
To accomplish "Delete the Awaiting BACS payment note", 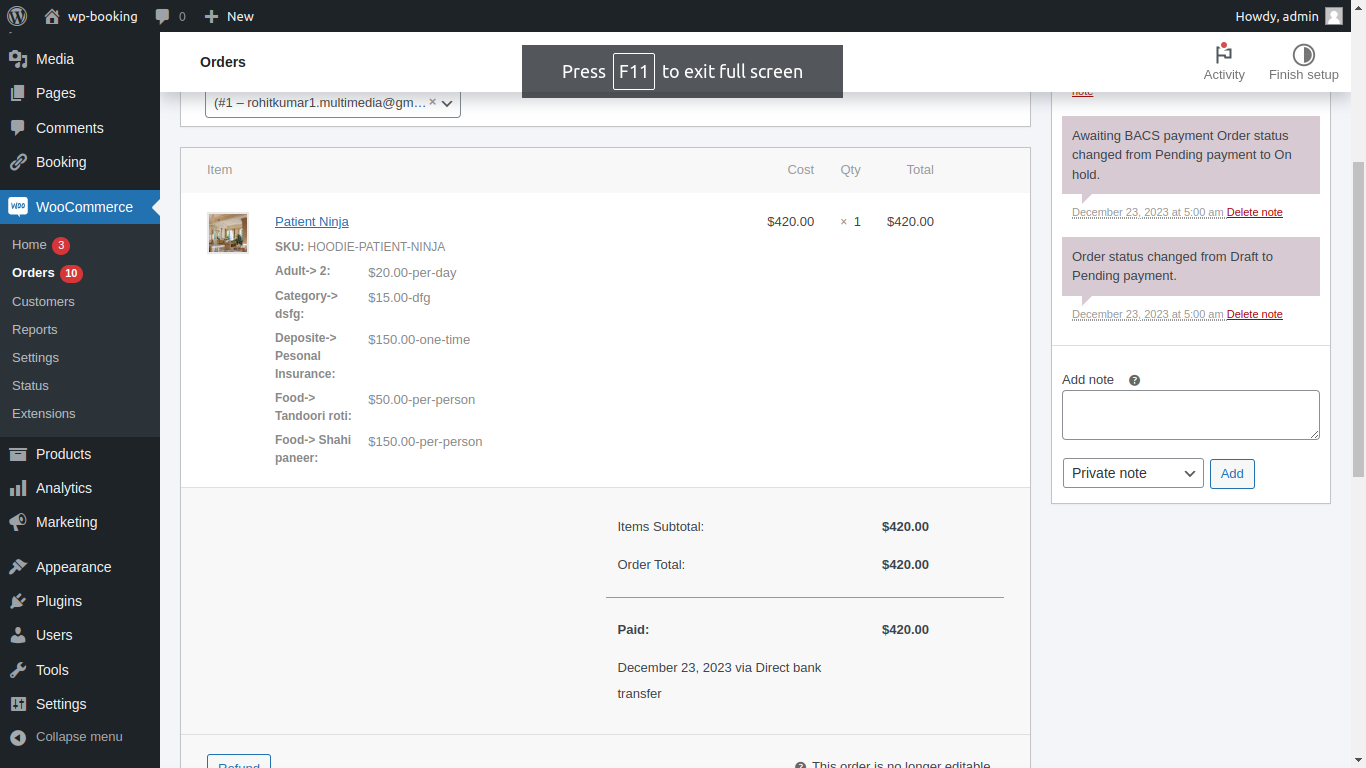I will tap(1254, 212).
